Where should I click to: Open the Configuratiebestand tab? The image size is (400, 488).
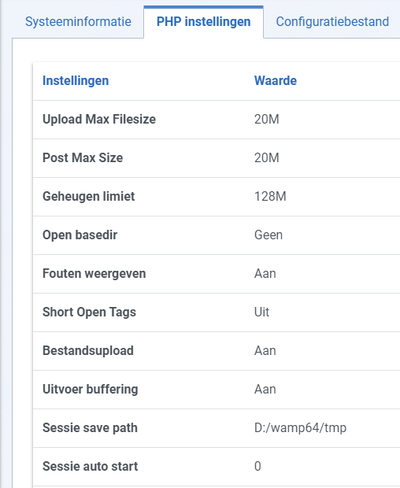332,22
